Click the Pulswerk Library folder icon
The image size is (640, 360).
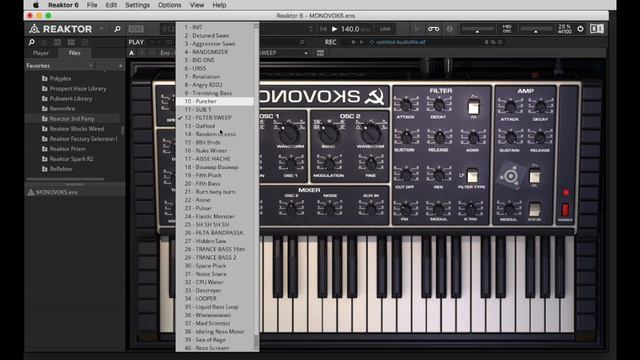click(x=44, y=99)
